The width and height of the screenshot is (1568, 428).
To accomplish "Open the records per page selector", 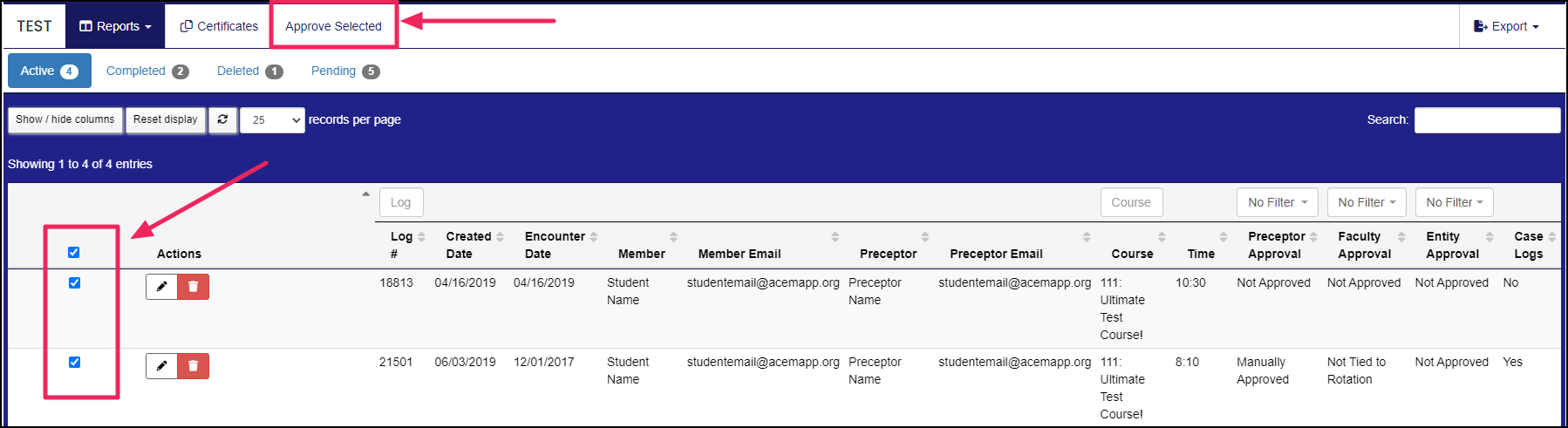I will 272,120.
